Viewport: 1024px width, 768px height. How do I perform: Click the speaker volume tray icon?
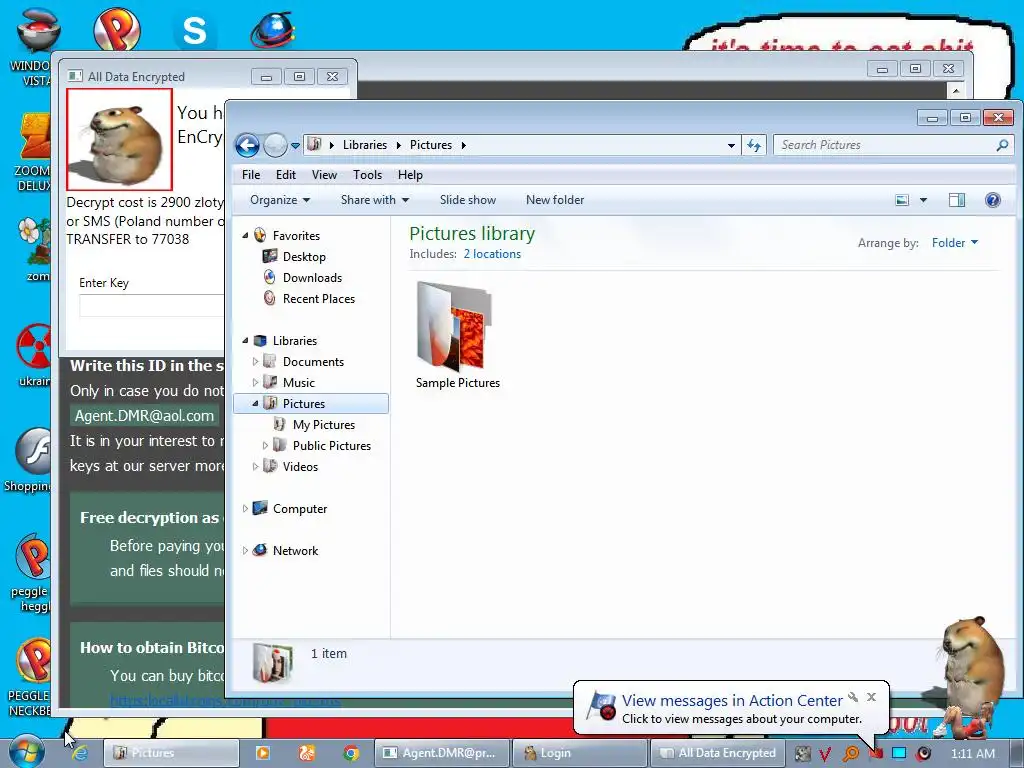pos(923,754)
